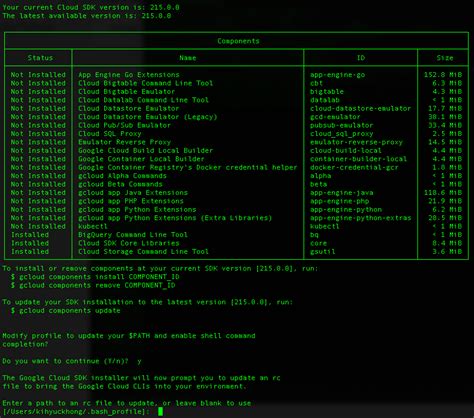Select the 'kubectl' entry in the Name column
Viewport: 474px width, 418px height.
(x=93, y=226)
